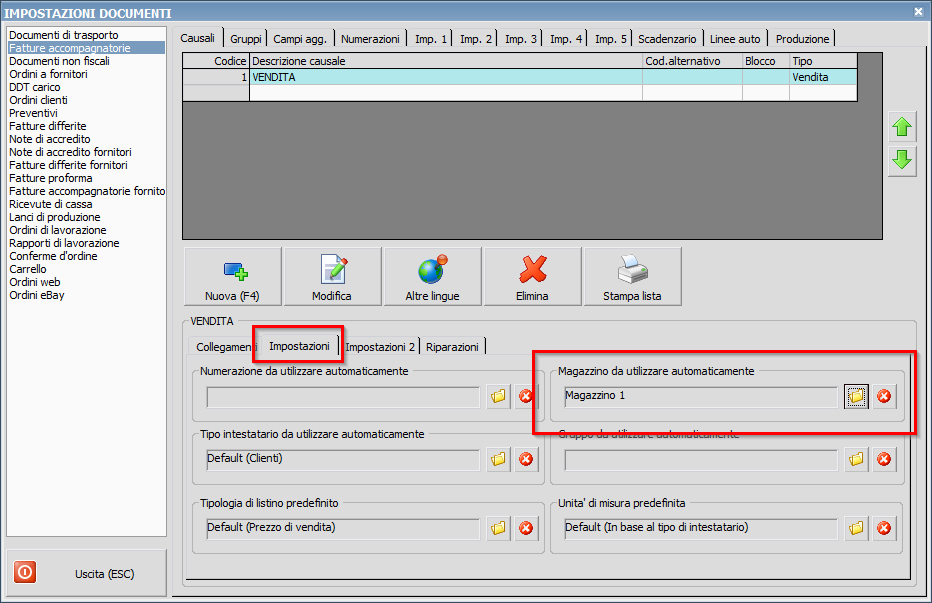Move causale down with green arrow
932x603 pixels.
902,160
